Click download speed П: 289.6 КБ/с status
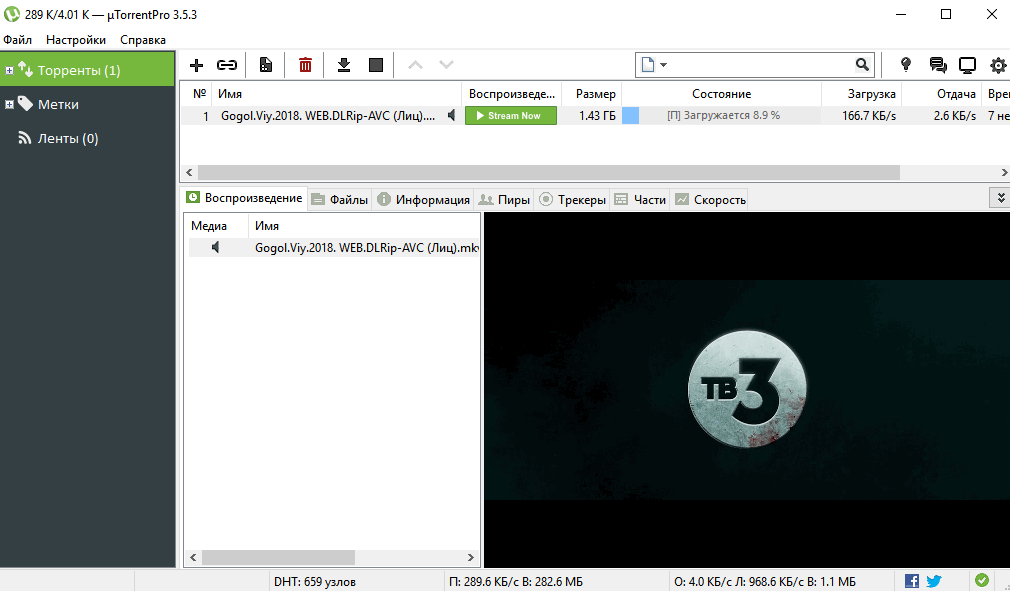 tap(516, 582)
